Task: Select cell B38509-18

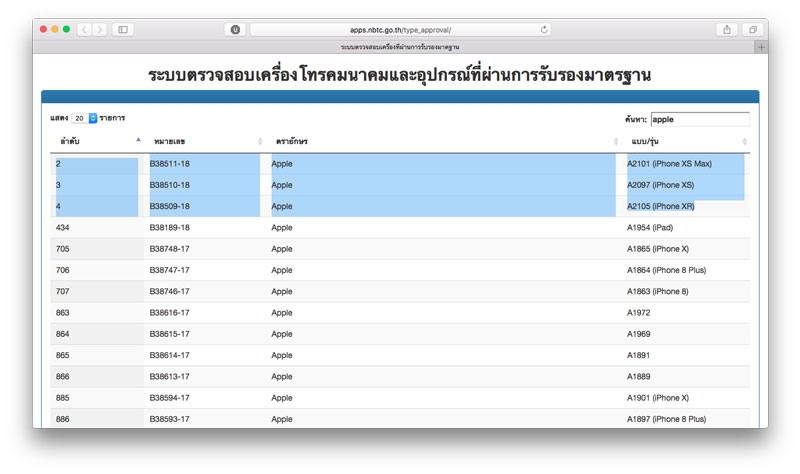Action: click(169, 206)
